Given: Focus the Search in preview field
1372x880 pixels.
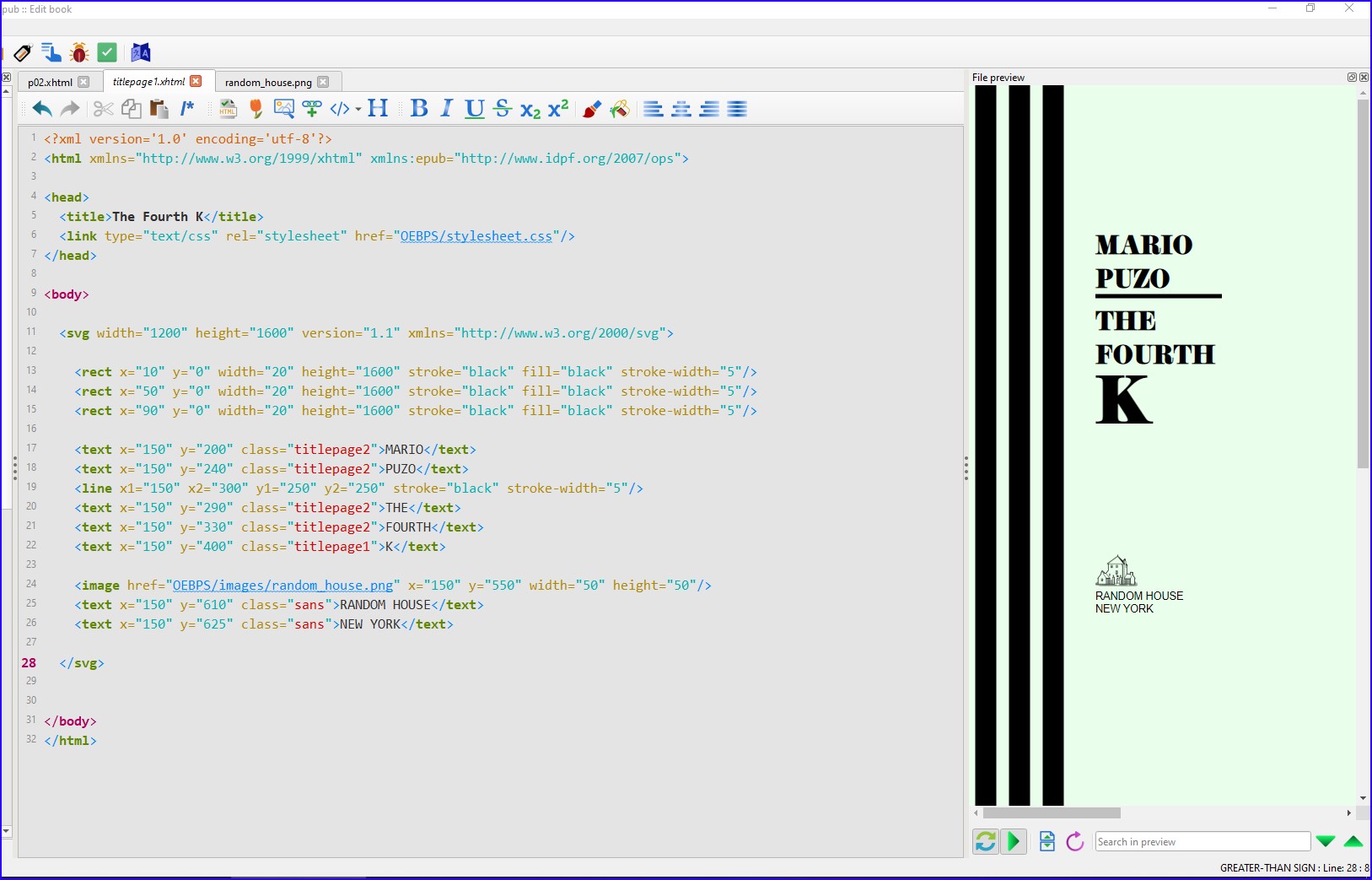Looking at the screenshot, I should point(1203,841).
